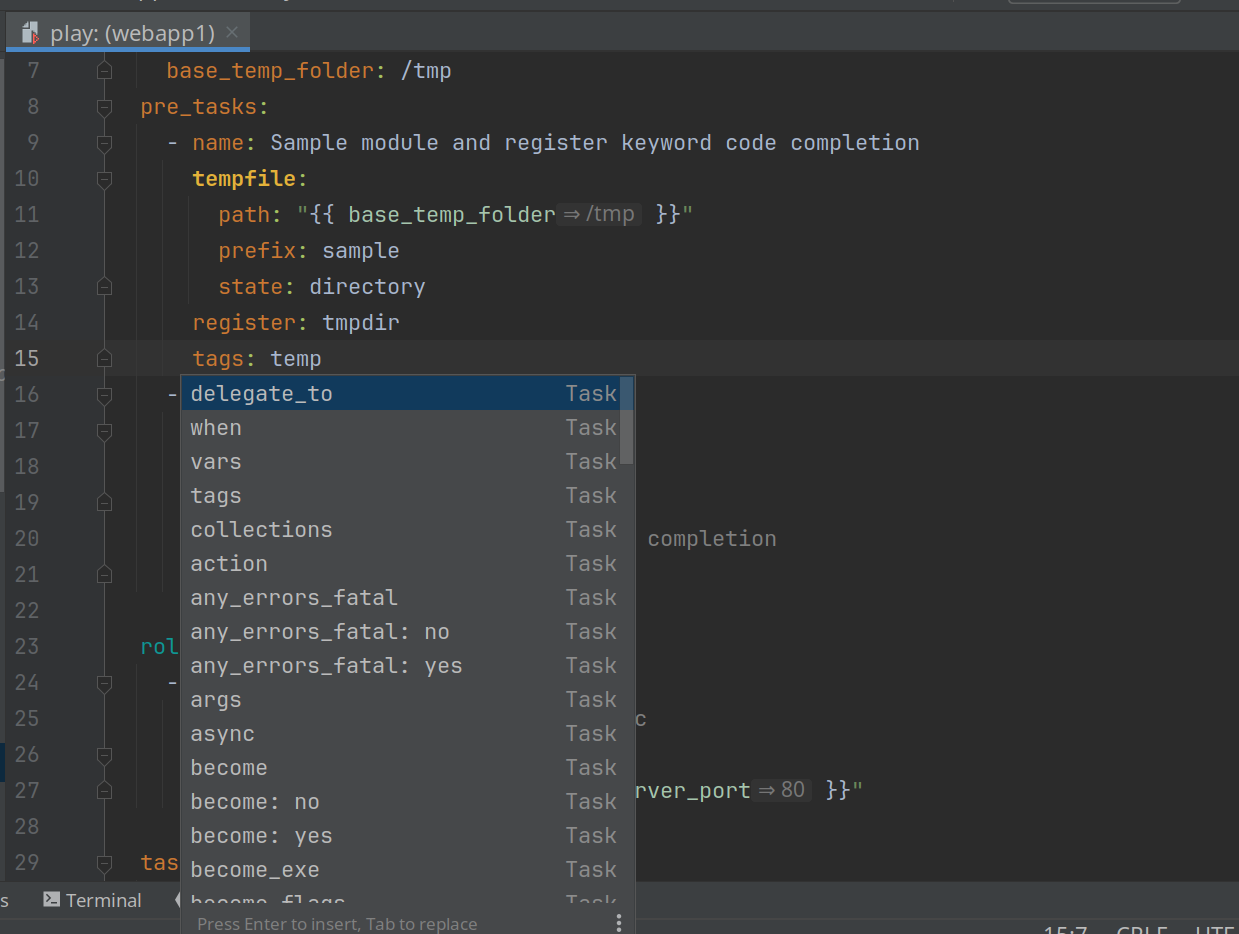Image resolution: width=1239 pixels, height=934 pixels.
Task: Collapse the pre_tasks block at line 8
Action: (104, 107)
